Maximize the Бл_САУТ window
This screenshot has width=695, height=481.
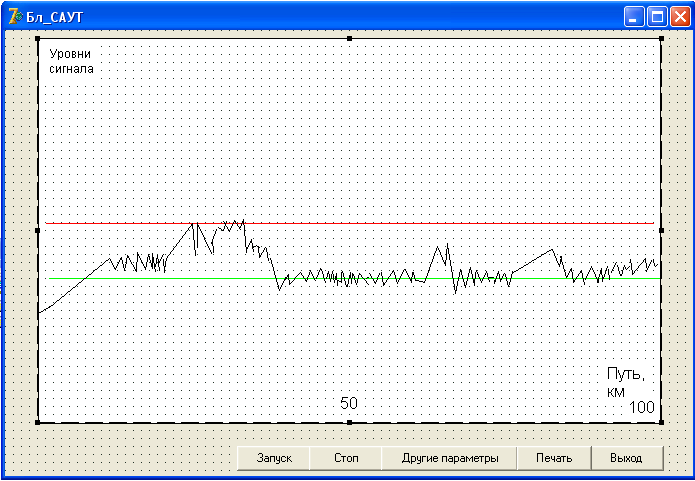(x=657, y=18)
